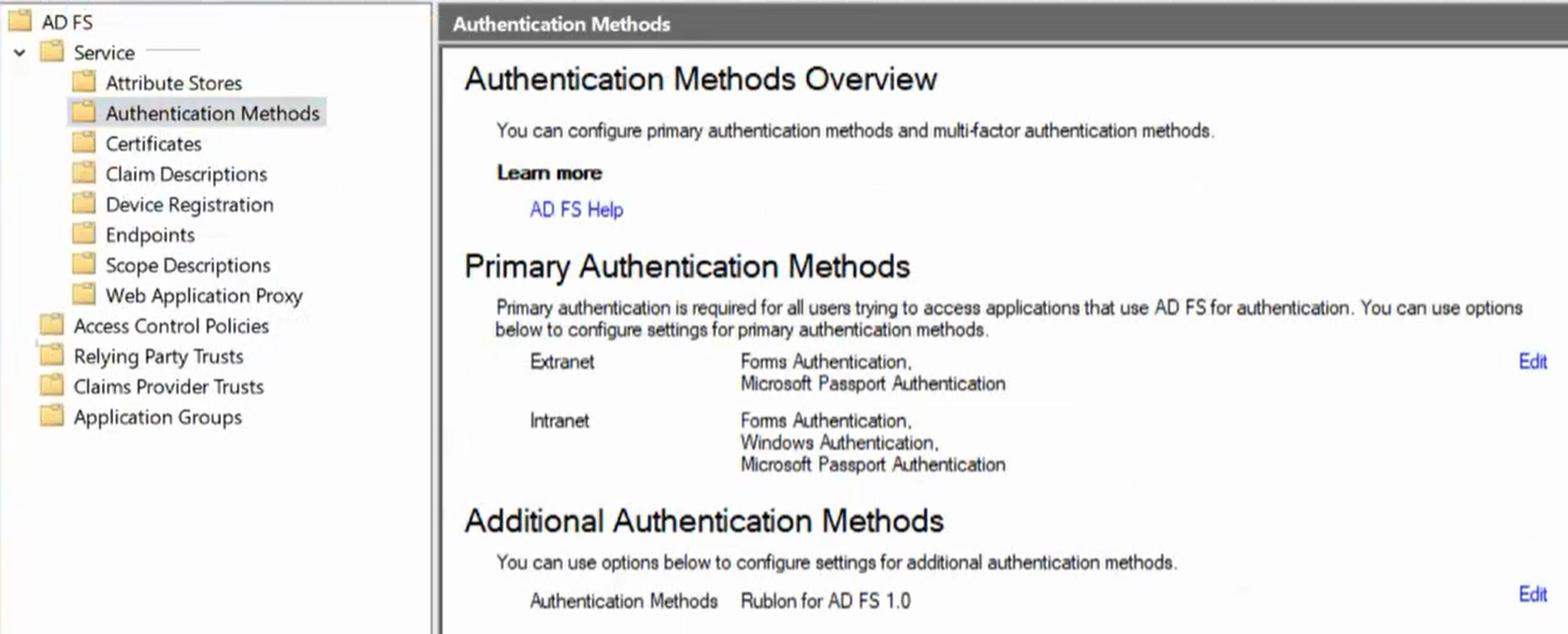Viewport: 1568px width, 634px height.
Task: Open the AD FS Help link
Action: [576, 210]
